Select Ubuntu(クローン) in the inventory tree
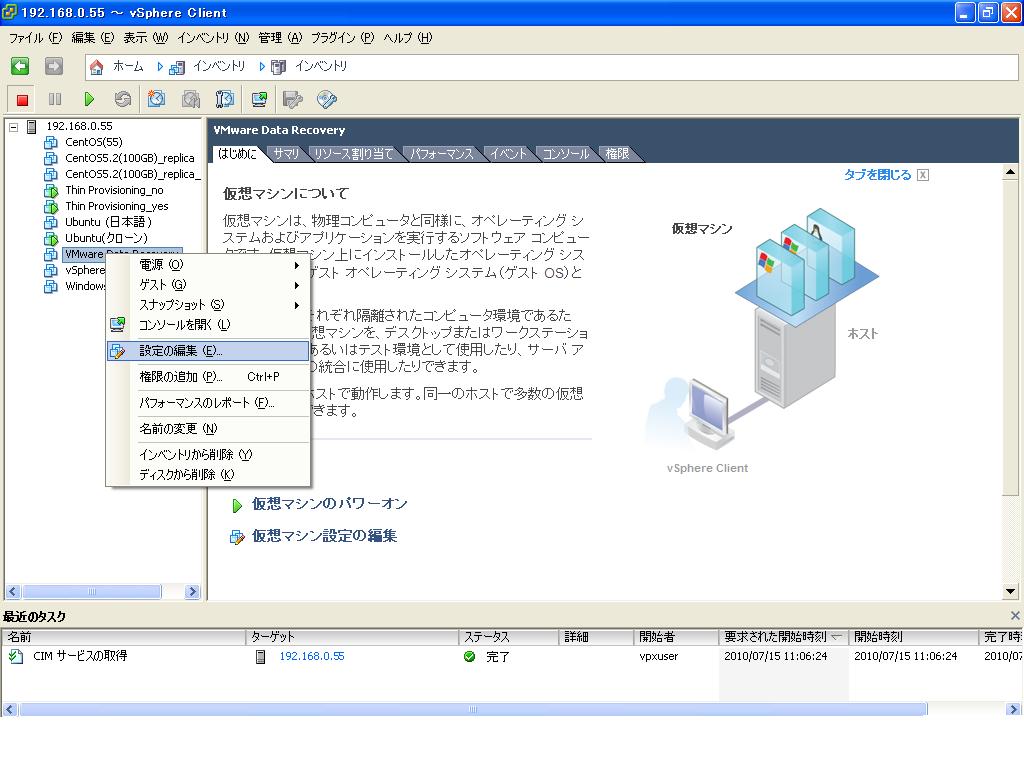1024x768 pixels. click(106, 238)
